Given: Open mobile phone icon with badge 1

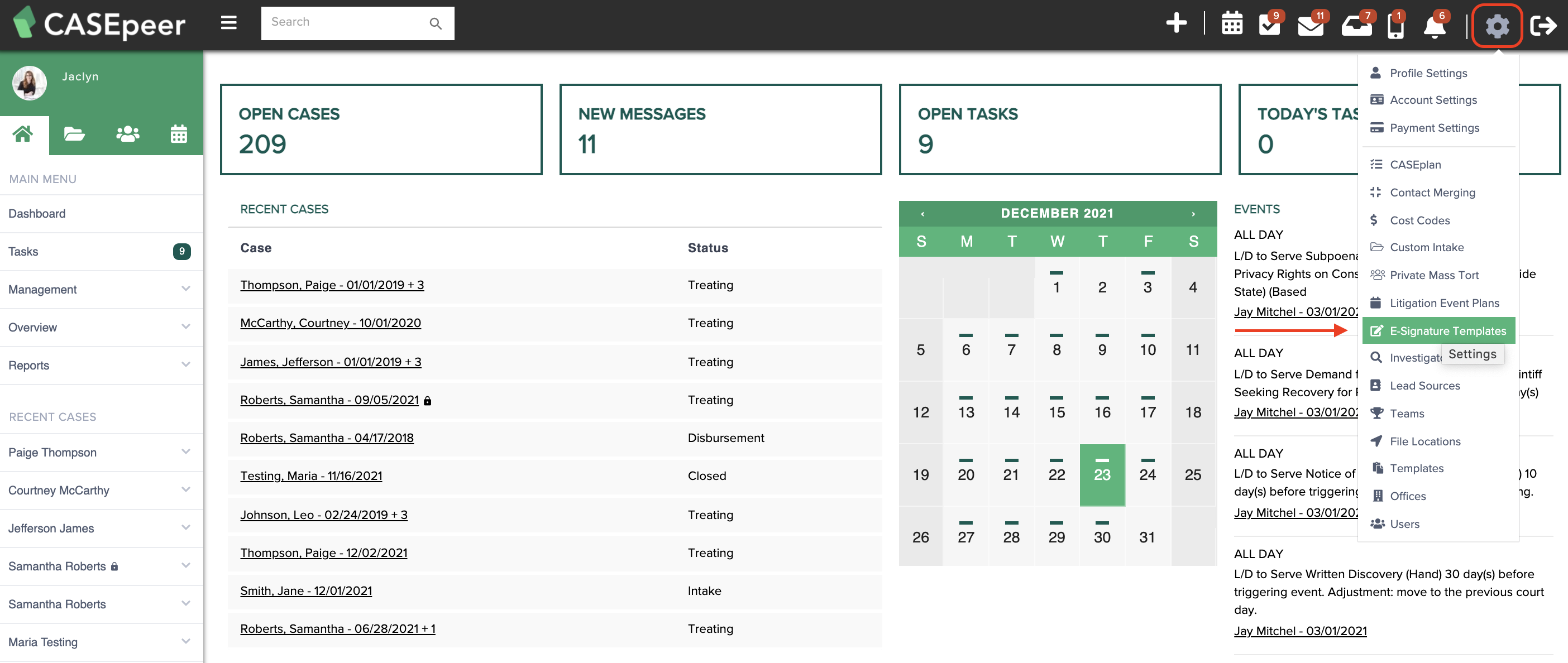Looking at the screenshot, I should [x=1396, y=26].
